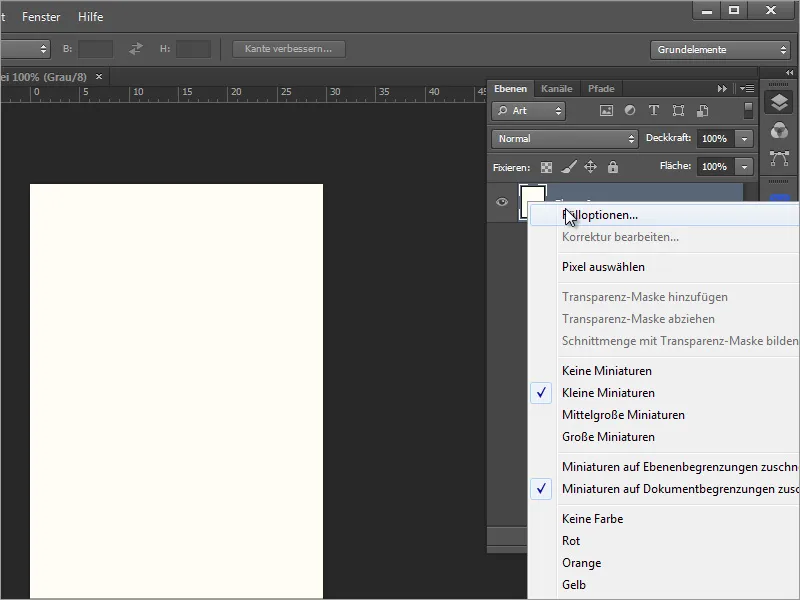Set layer color to Orange
This screenshot has height=600, width=800.
click(x=664, y=563)
